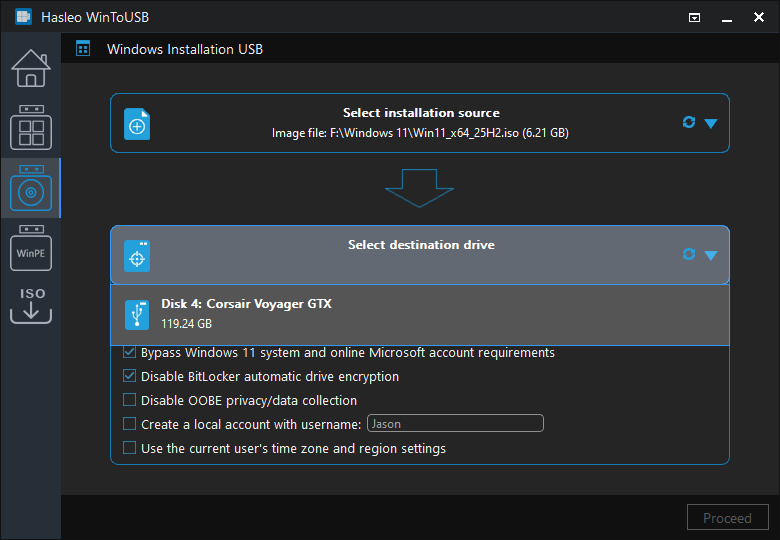The image size is (780, 540).
Task: Click the destination drive target icon
Action: [x=137, y=256]
